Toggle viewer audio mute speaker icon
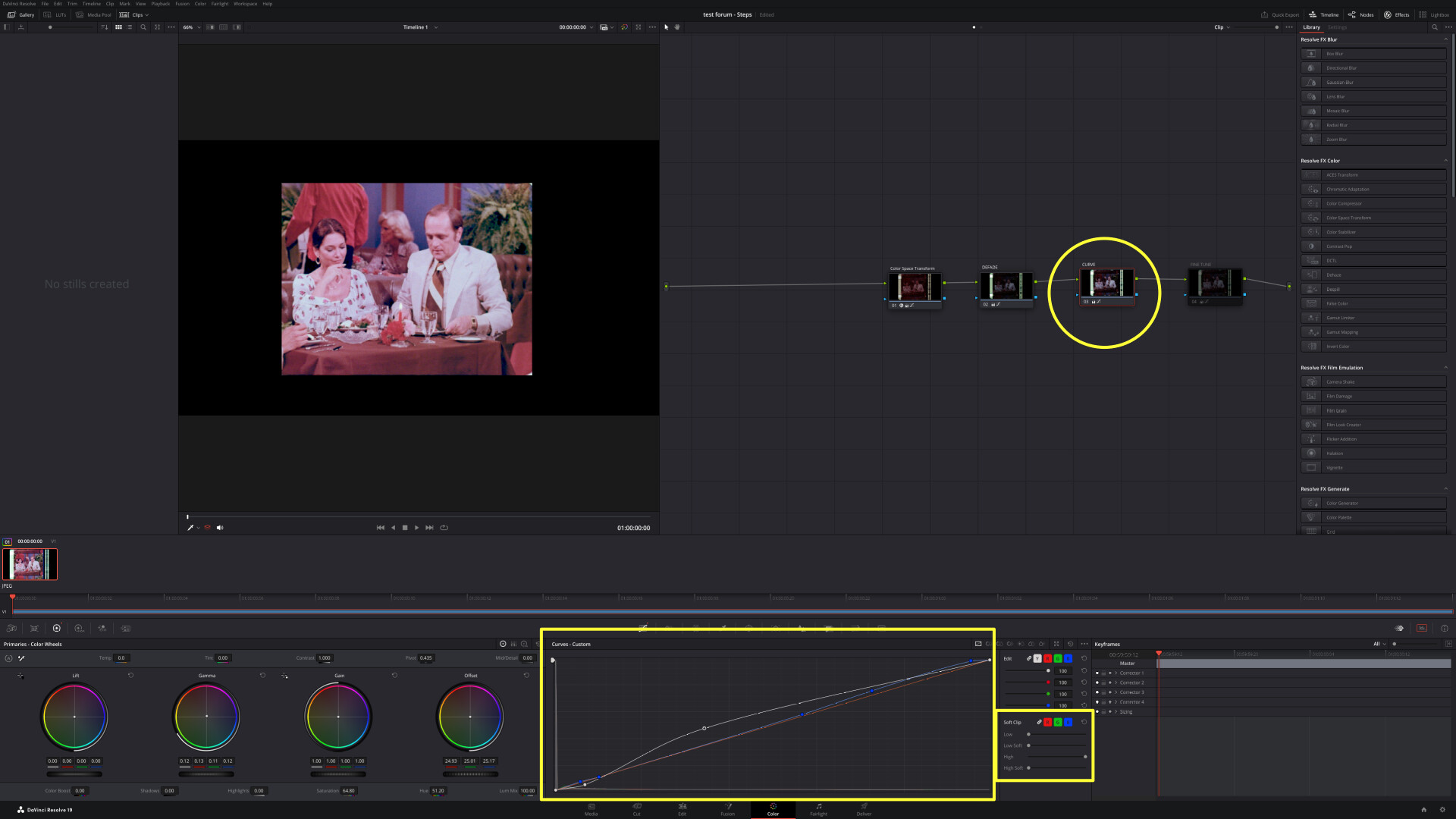Viewport: 1456px width, 819px height. 220,528
